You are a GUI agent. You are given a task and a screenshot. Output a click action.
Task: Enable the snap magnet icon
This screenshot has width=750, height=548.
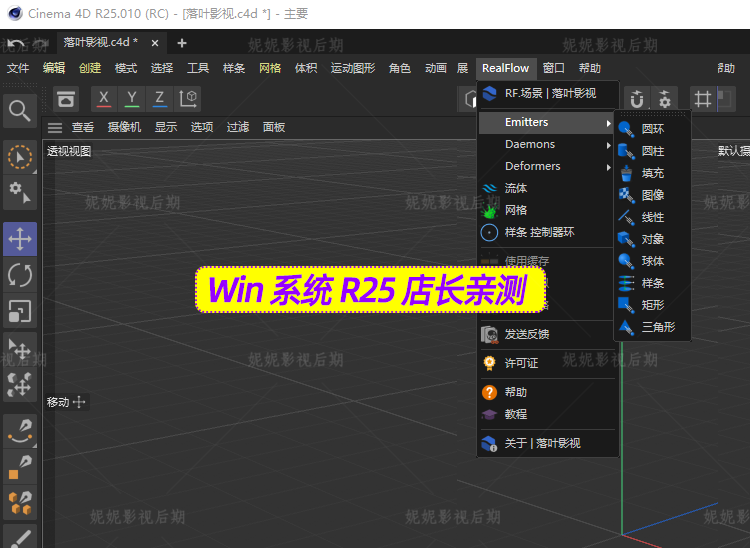tap(637, 99)
